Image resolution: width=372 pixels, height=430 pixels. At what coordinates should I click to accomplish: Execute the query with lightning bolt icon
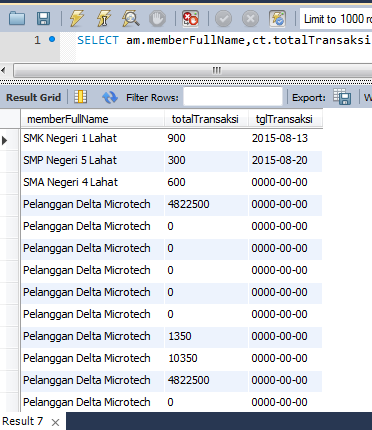[x=76, y=18]
